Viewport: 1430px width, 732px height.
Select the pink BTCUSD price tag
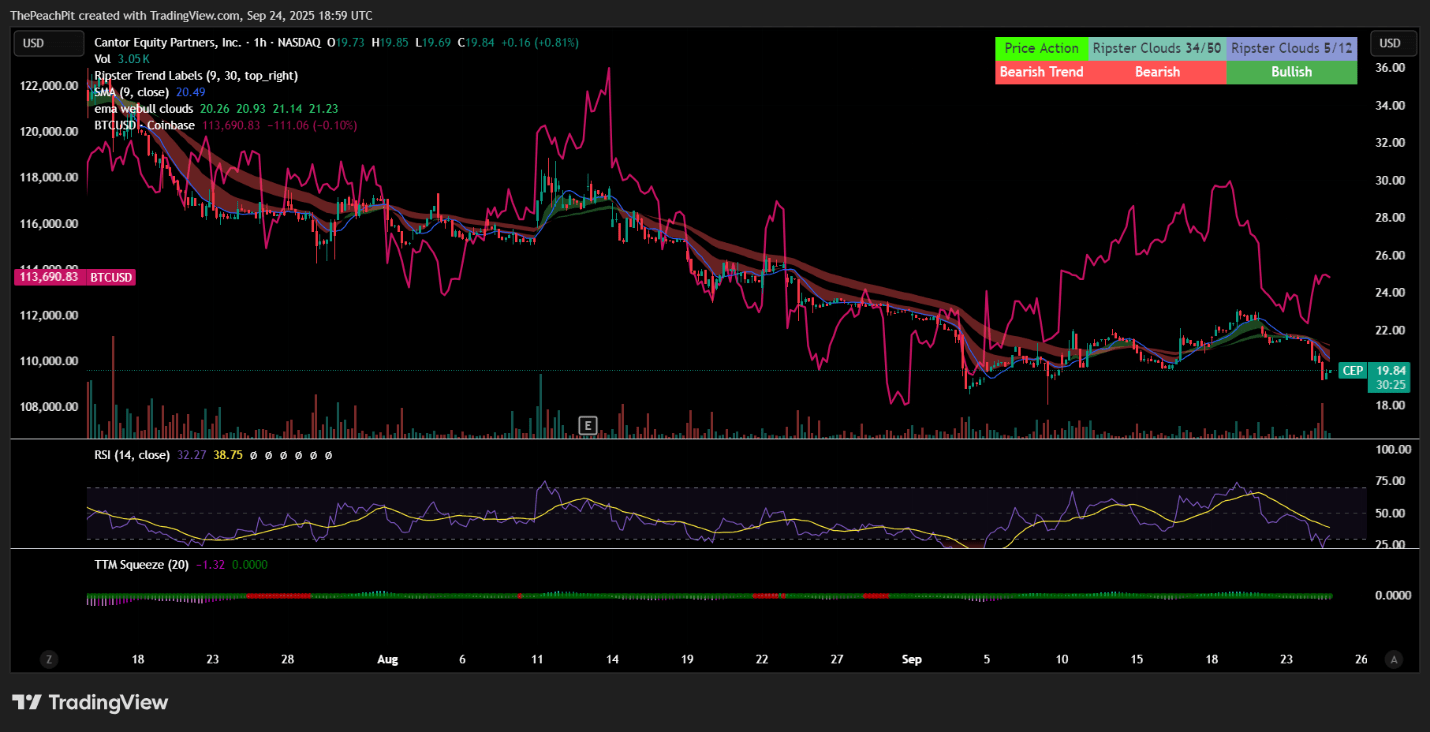(x=74, y=277)
